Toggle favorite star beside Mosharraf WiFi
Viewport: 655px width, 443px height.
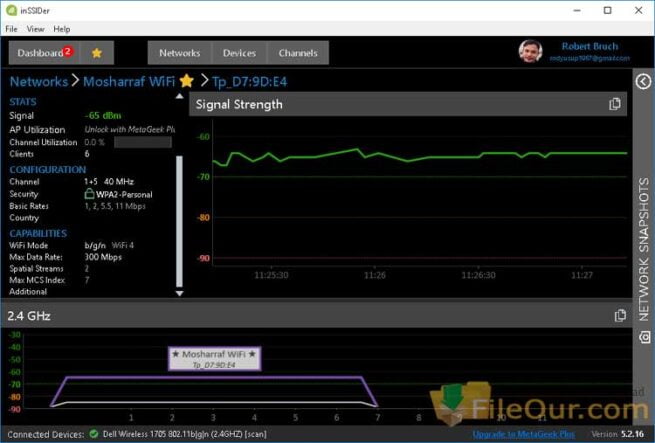[x=186, y=81]
